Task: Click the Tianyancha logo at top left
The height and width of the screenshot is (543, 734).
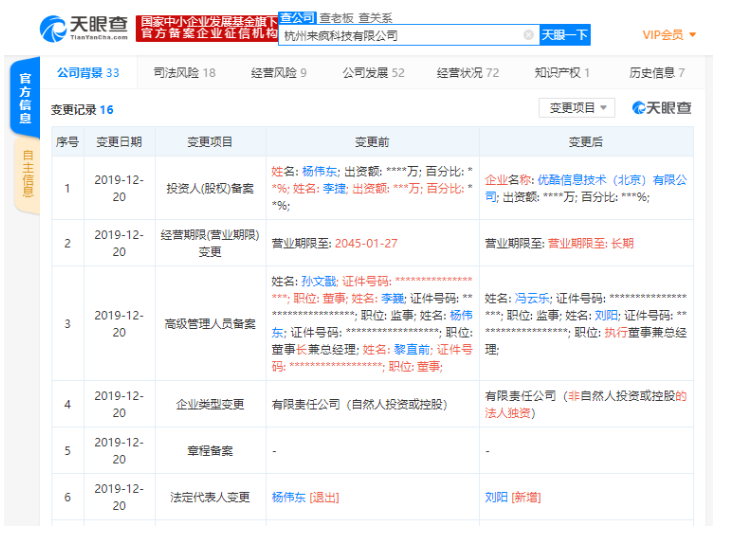Action: pos(84,28)
